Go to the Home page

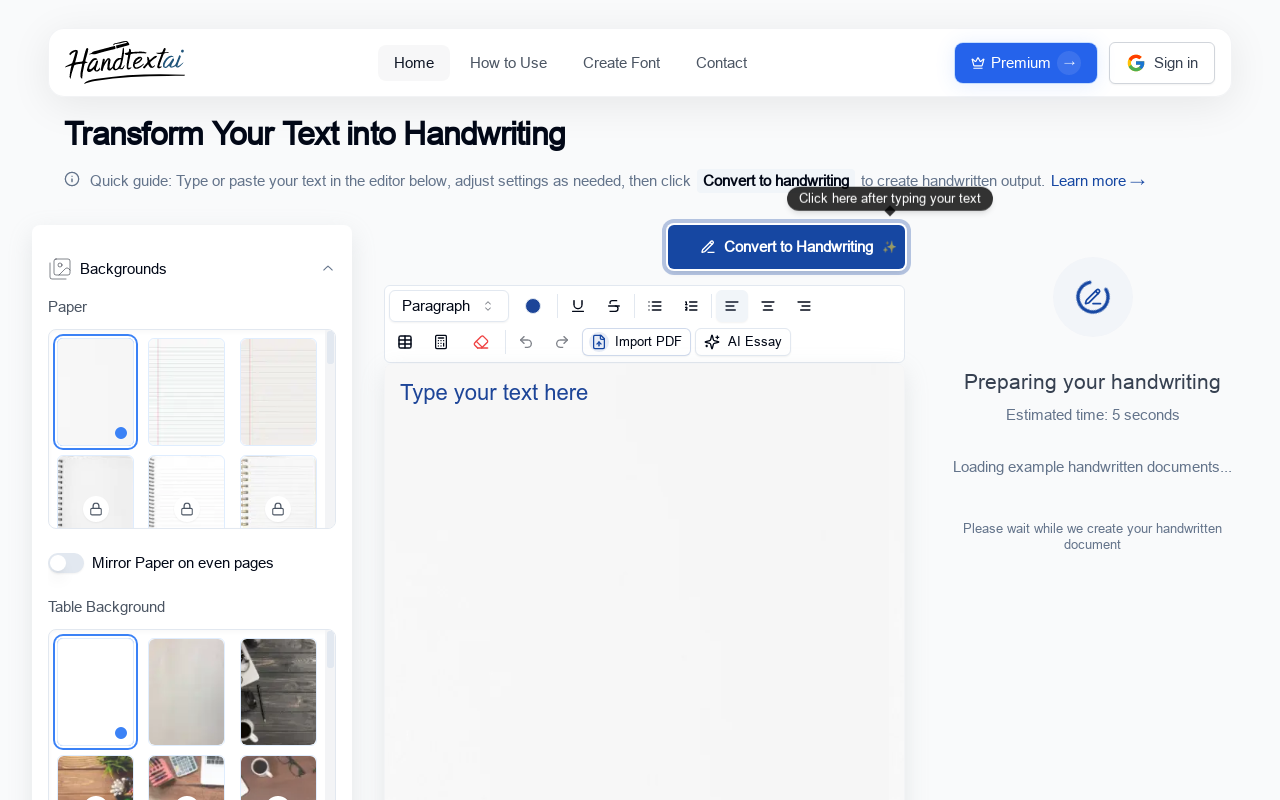pos(414,63)
